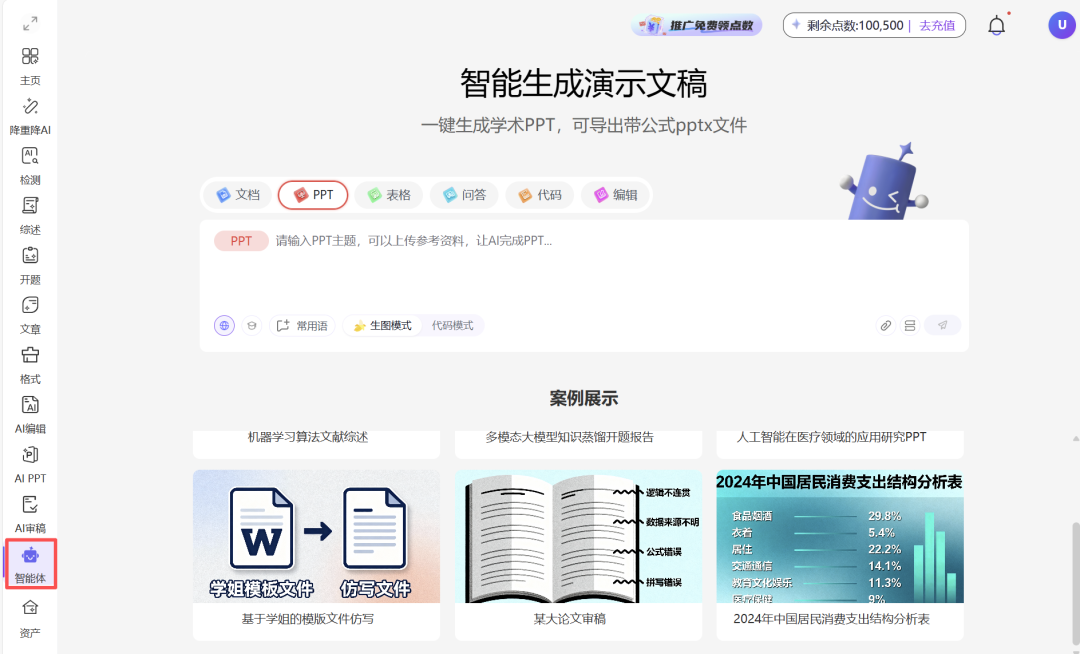
Task: Open the AI PPT sidebar tool
Action: click(x=30, y=465)
